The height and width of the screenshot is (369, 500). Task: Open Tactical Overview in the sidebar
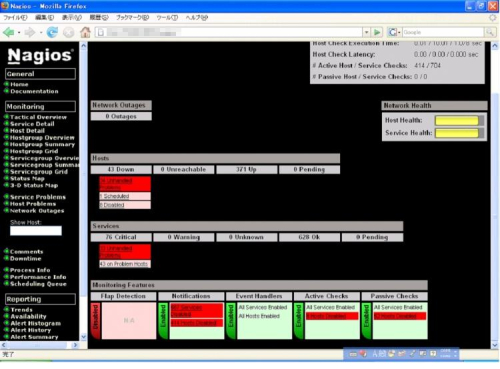[38, 117]
